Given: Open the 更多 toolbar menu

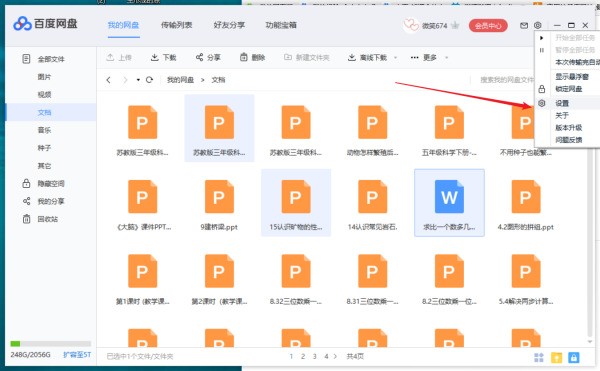Looking at the screenshot, I should [x=424, y=57].
